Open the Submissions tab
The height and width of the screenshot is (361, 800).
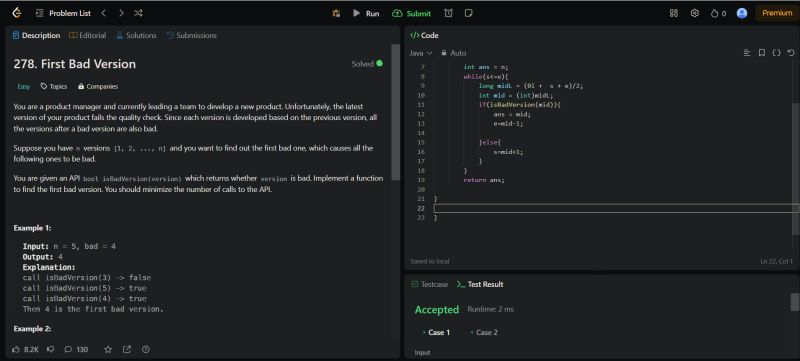coord(192,35)
